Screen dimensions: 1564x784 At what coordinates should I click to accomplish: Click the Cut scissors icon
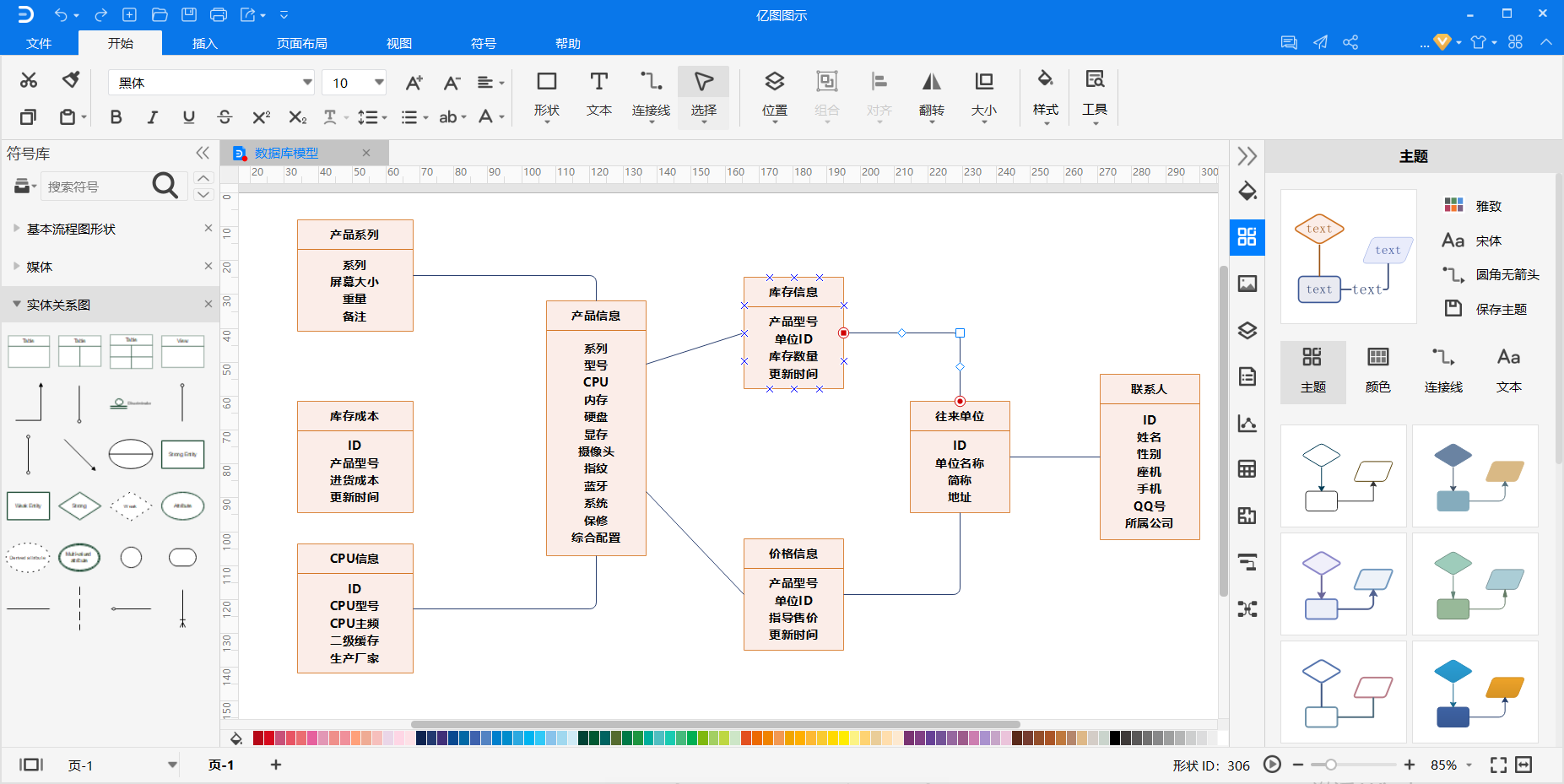(x=29, y=80)
